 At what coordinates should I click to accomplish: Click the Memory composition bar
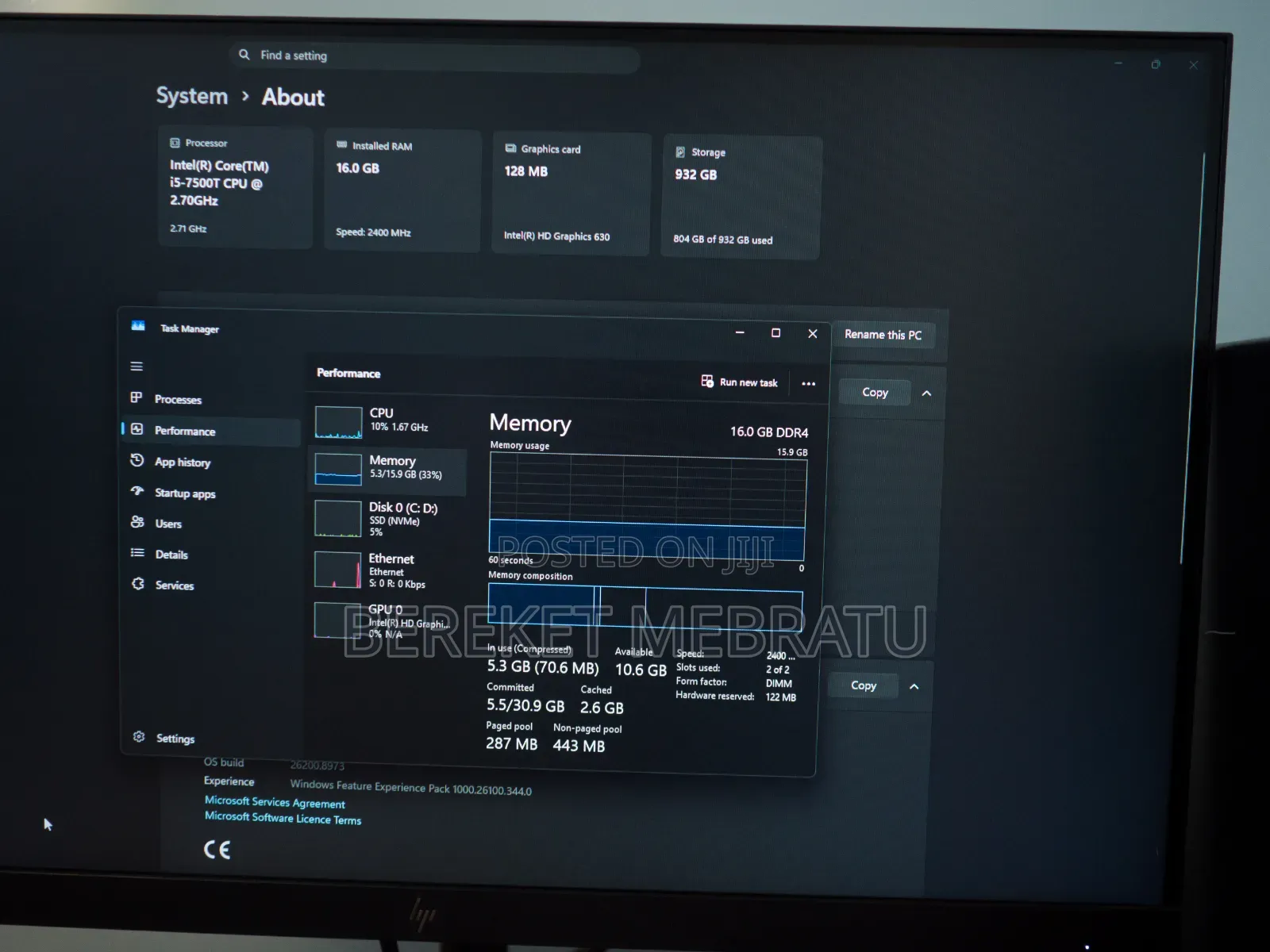point(645,608)
